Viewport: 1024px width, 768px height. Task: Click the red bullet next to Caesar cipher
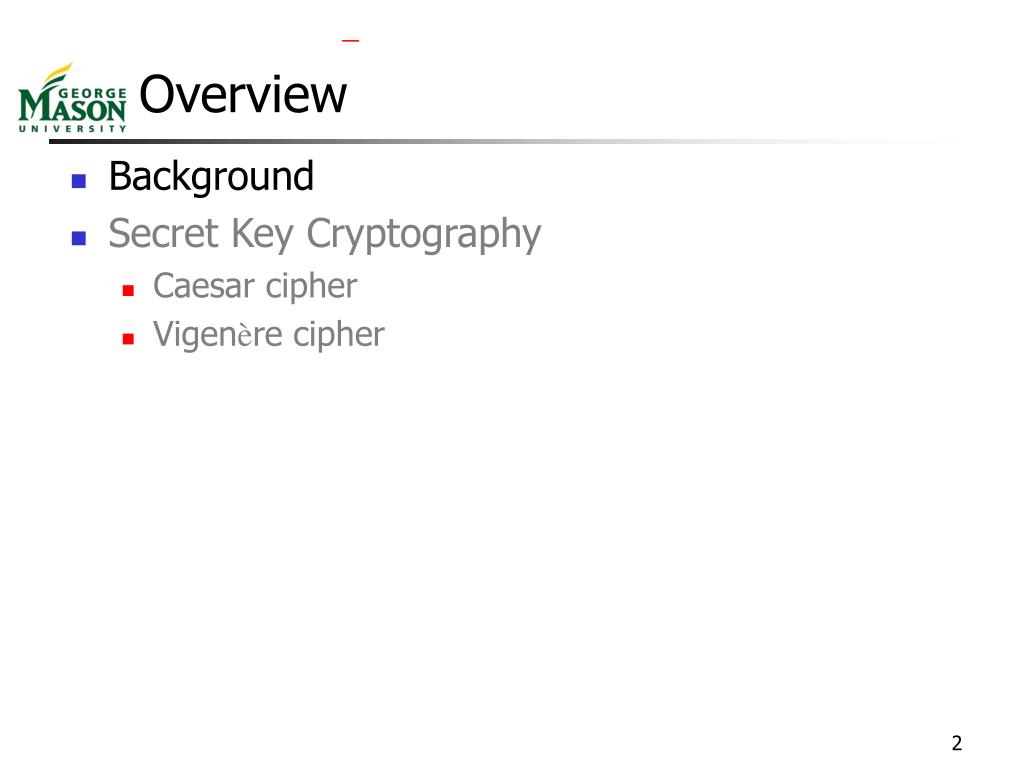pyautogui.click(x=128, y=291)
